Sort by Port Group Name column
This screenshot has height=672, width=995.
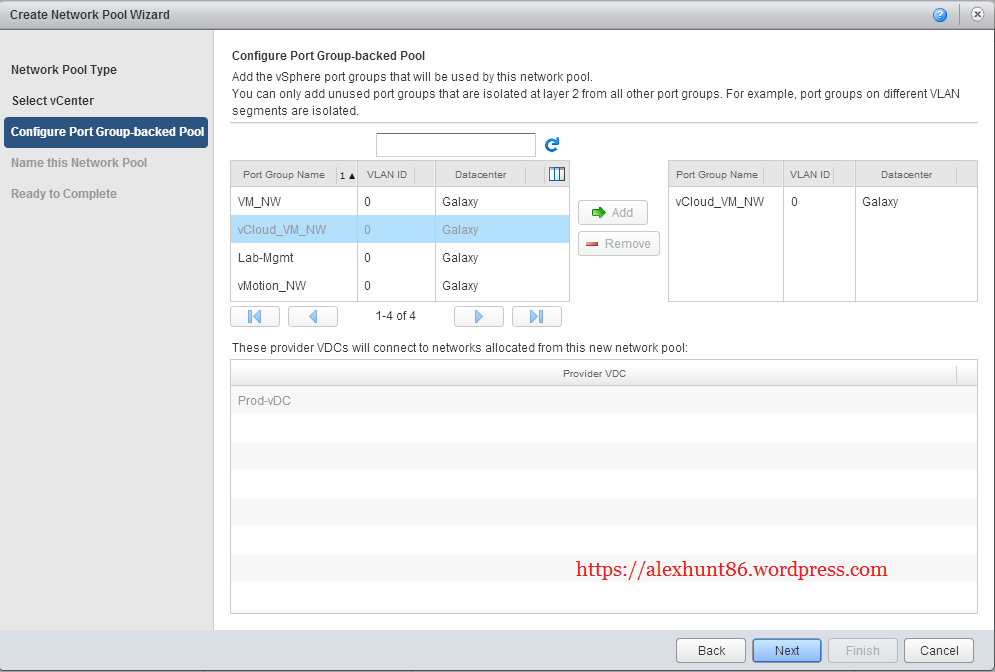[284, 175]
